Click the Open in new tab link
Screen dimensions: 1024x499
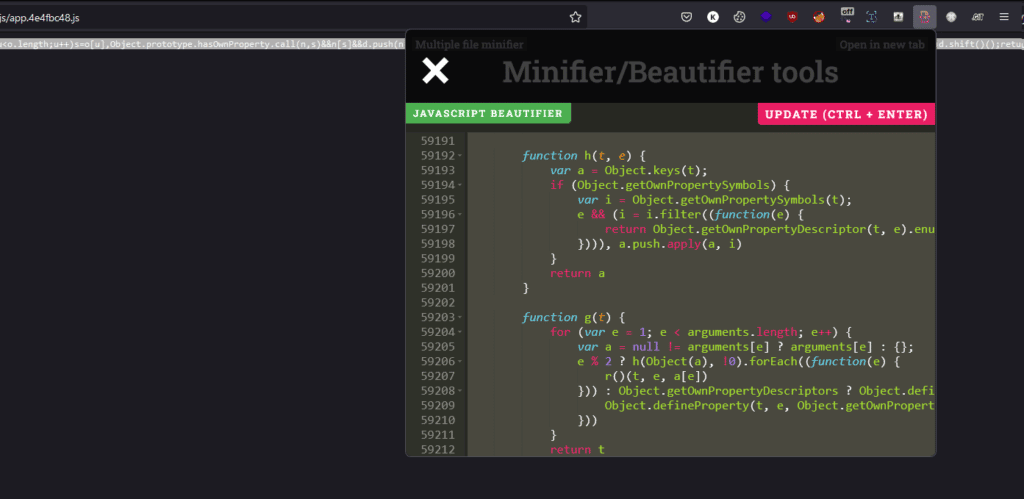pos(883,44)
